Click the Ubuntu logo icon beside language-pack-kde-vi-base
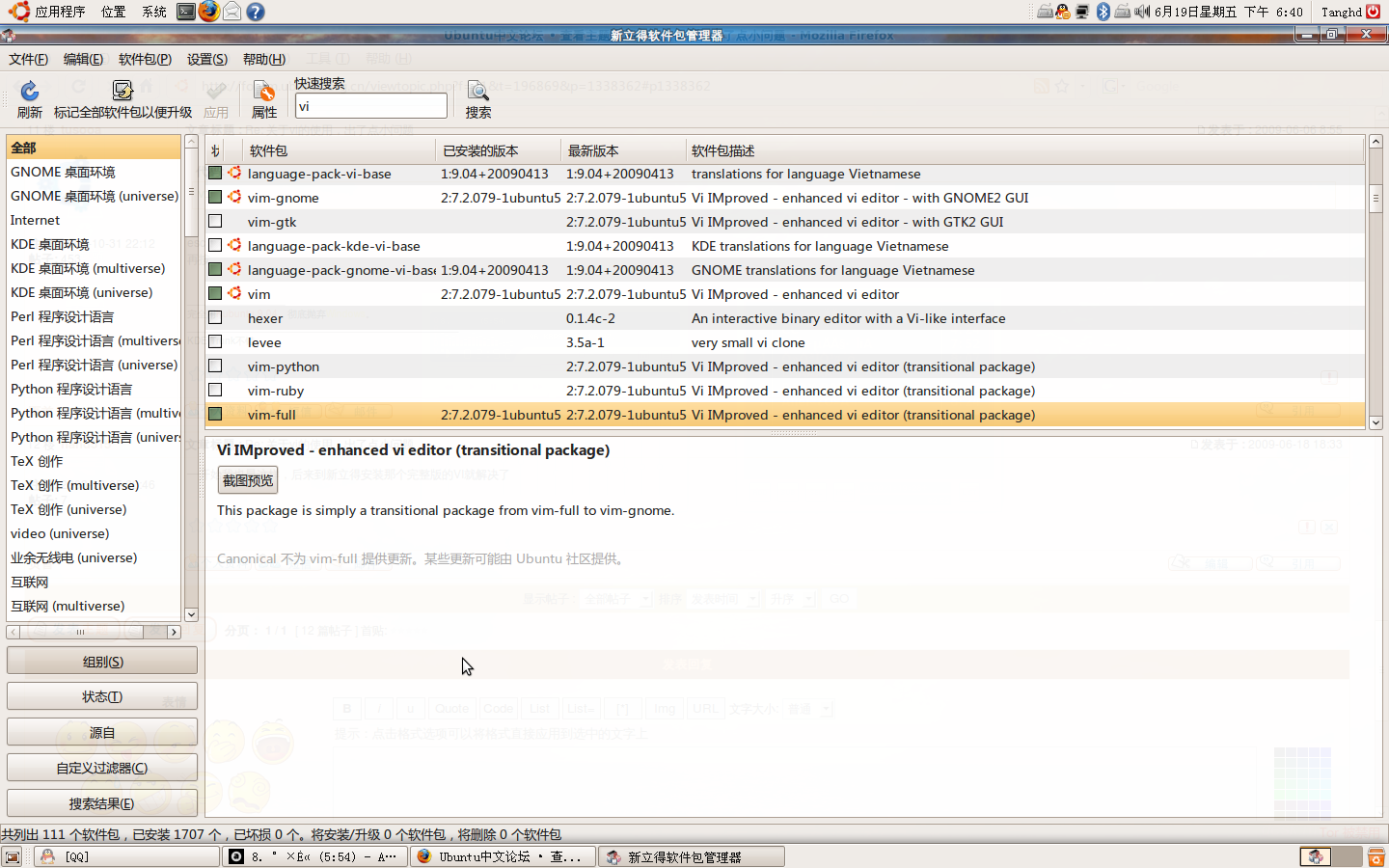 pyautogui.click(x=234, y=245)
